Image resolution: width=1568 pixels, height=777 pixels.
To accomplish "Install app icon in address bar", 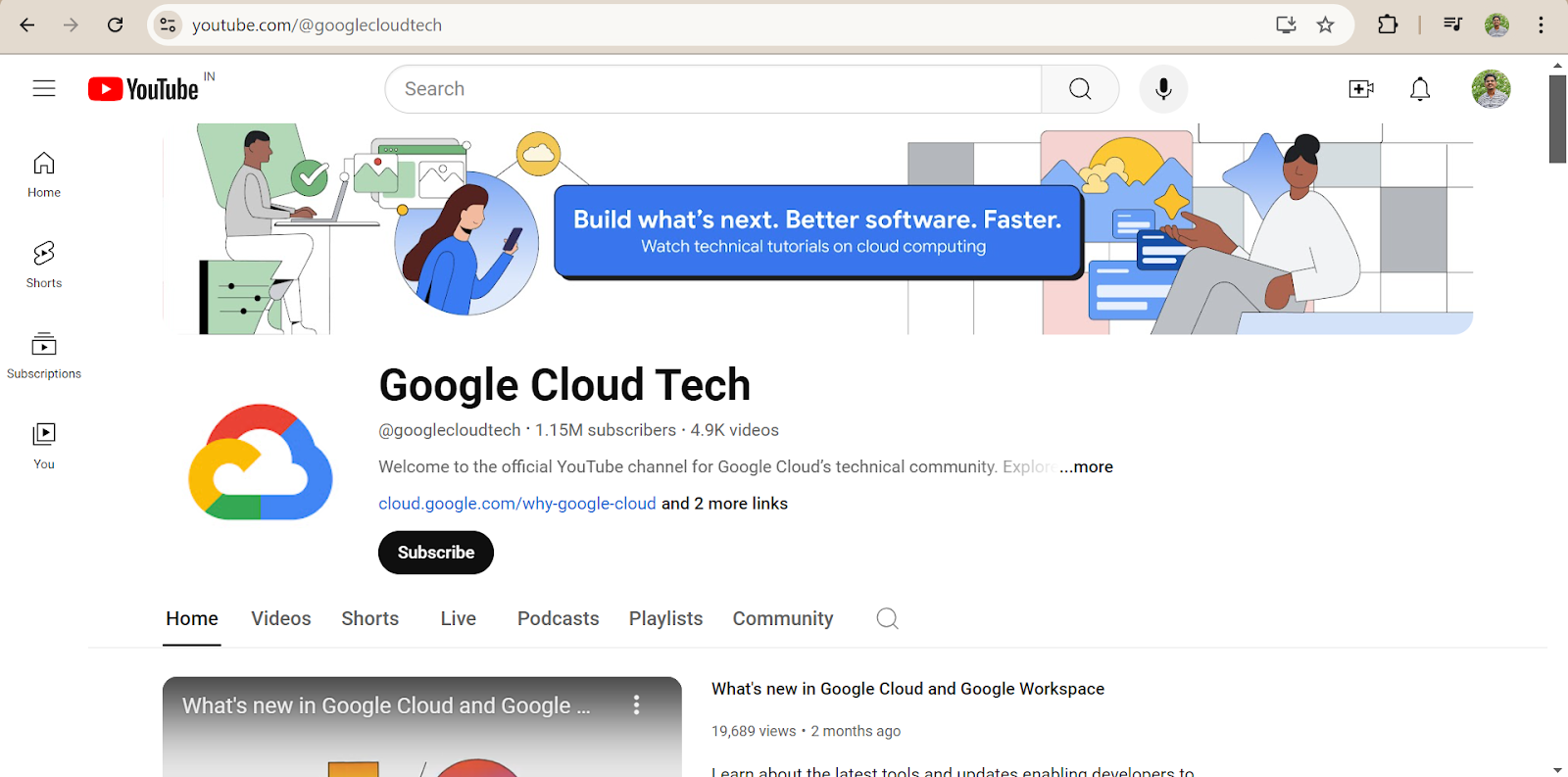I will 1286,24.
